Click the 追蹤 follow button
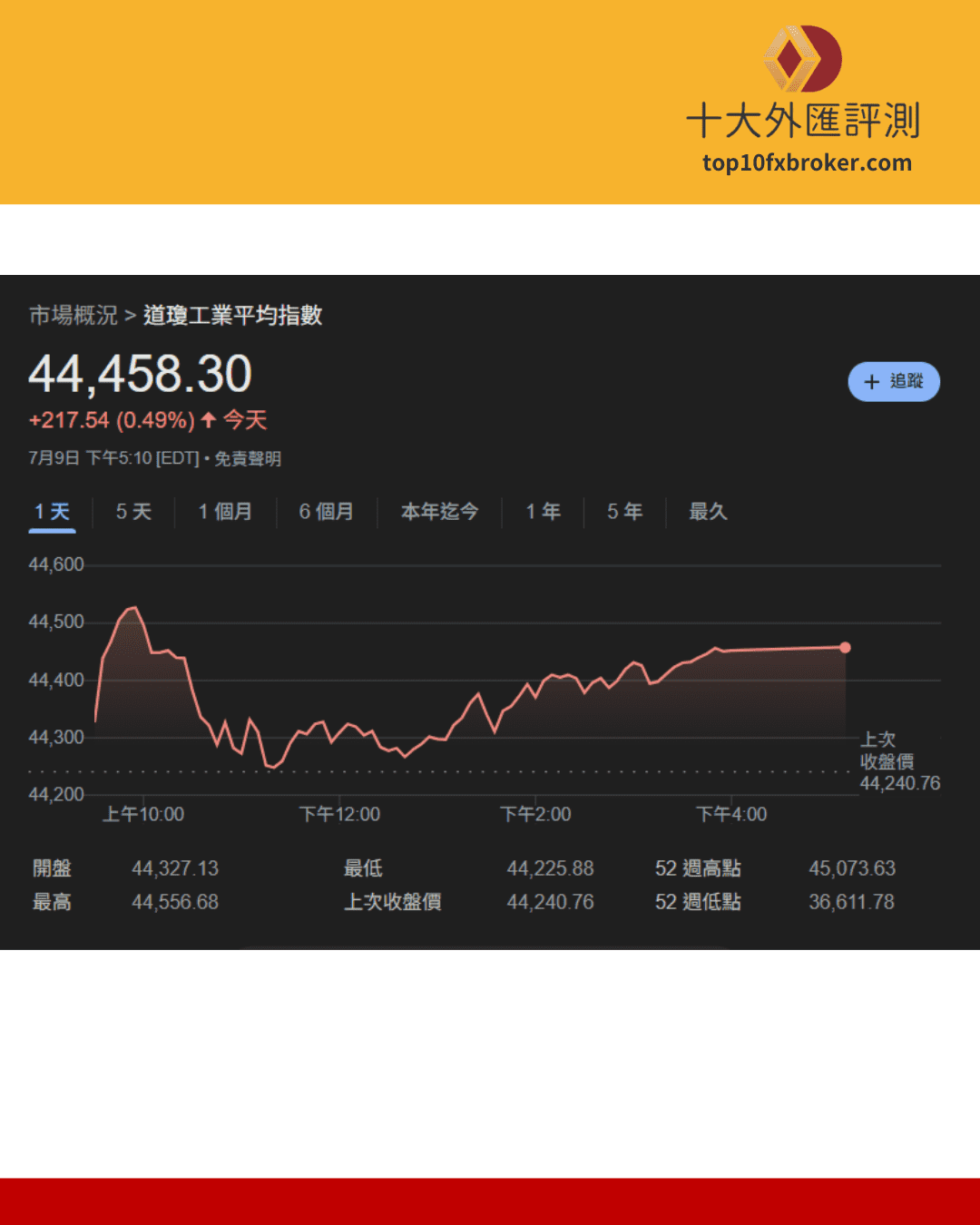 coord(894,382)
